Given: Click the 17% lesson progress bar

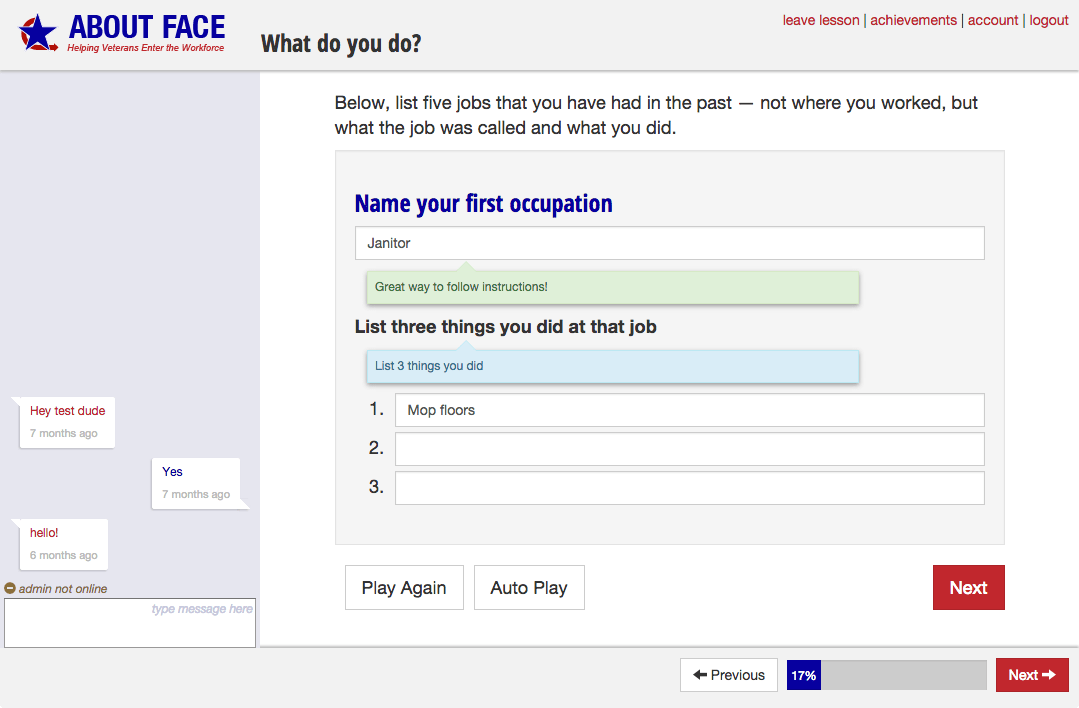Looking at the screenshot, I should pos(886,675).
